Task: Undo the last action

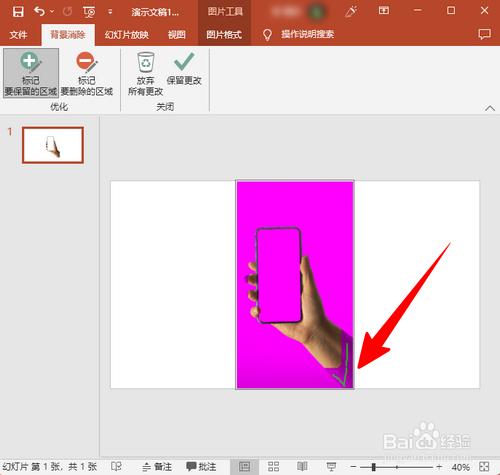Action: click(39, 12)
